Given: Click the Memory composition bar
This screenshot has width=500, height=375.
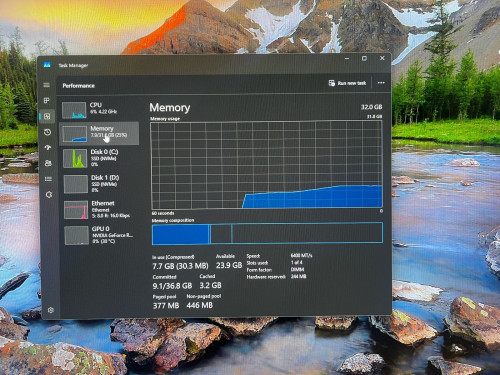Looking at the screenshot, I should 267,233.
